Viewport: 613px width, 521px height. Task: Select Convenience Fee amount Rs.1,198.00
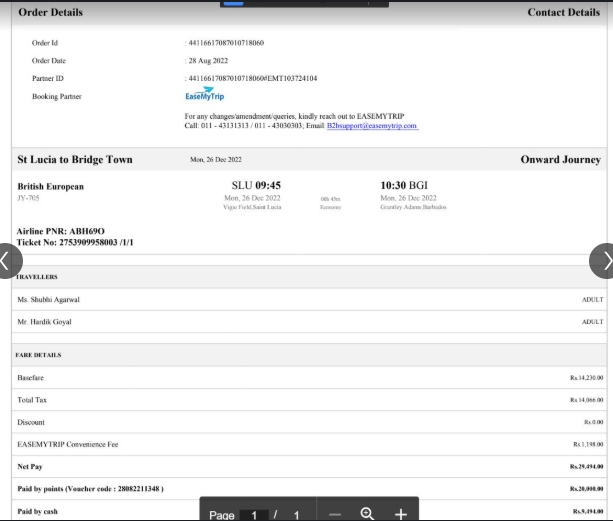(x=588, y=445)
